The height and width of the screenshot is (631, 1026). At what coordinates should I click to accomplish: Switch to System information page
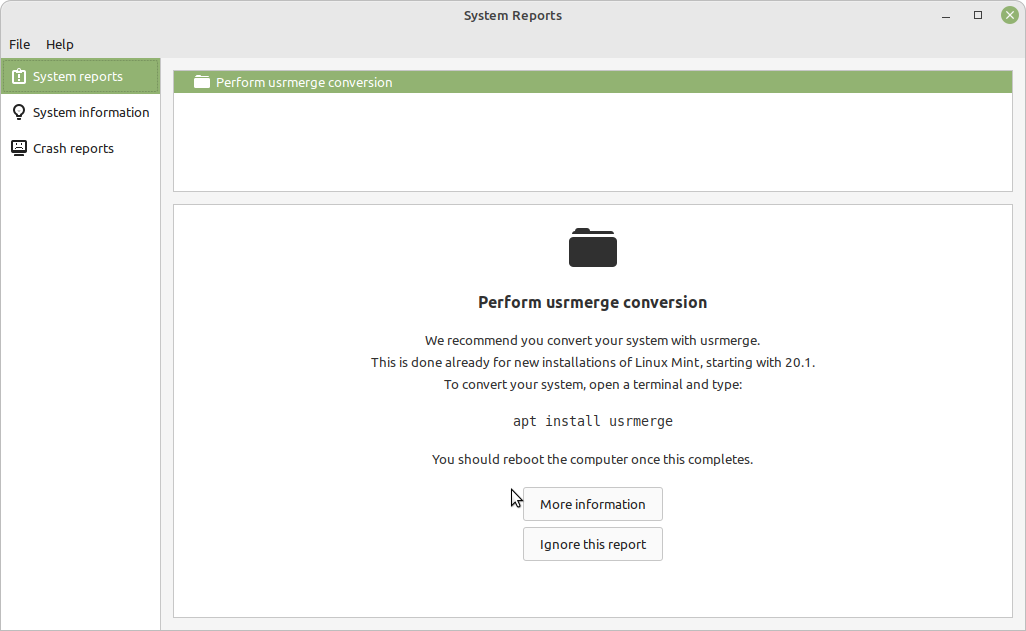[x=80, y=113]
